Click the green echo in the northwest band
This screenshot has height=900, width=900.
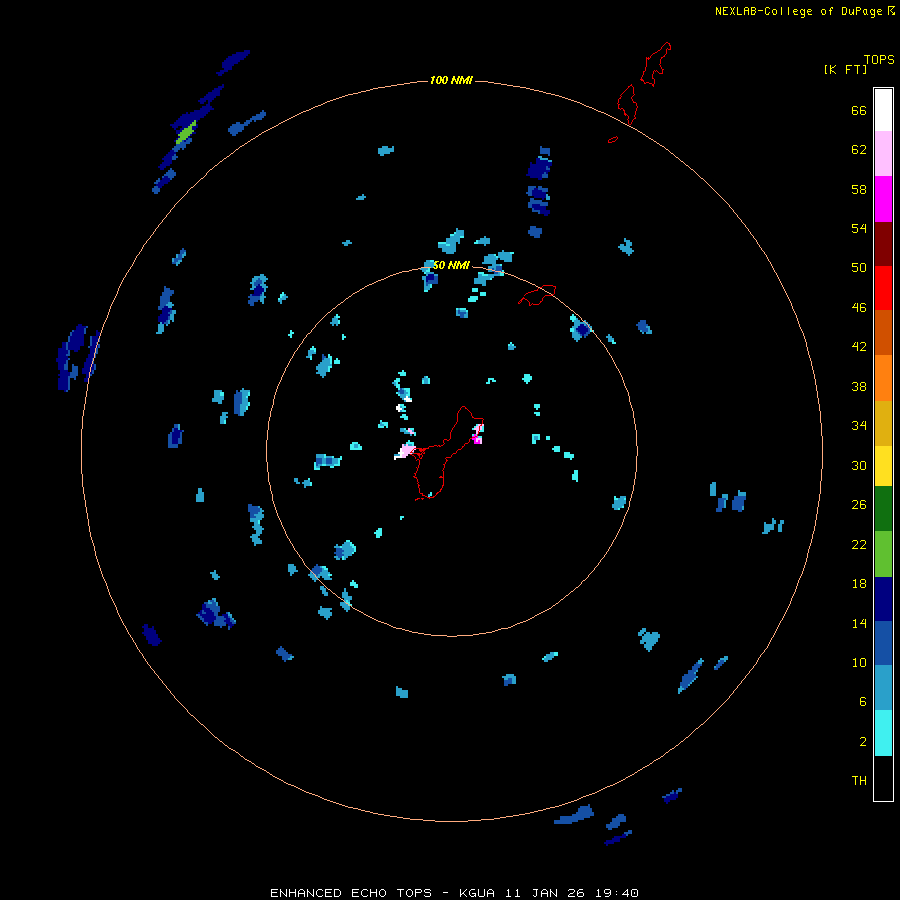click(186, 133)
